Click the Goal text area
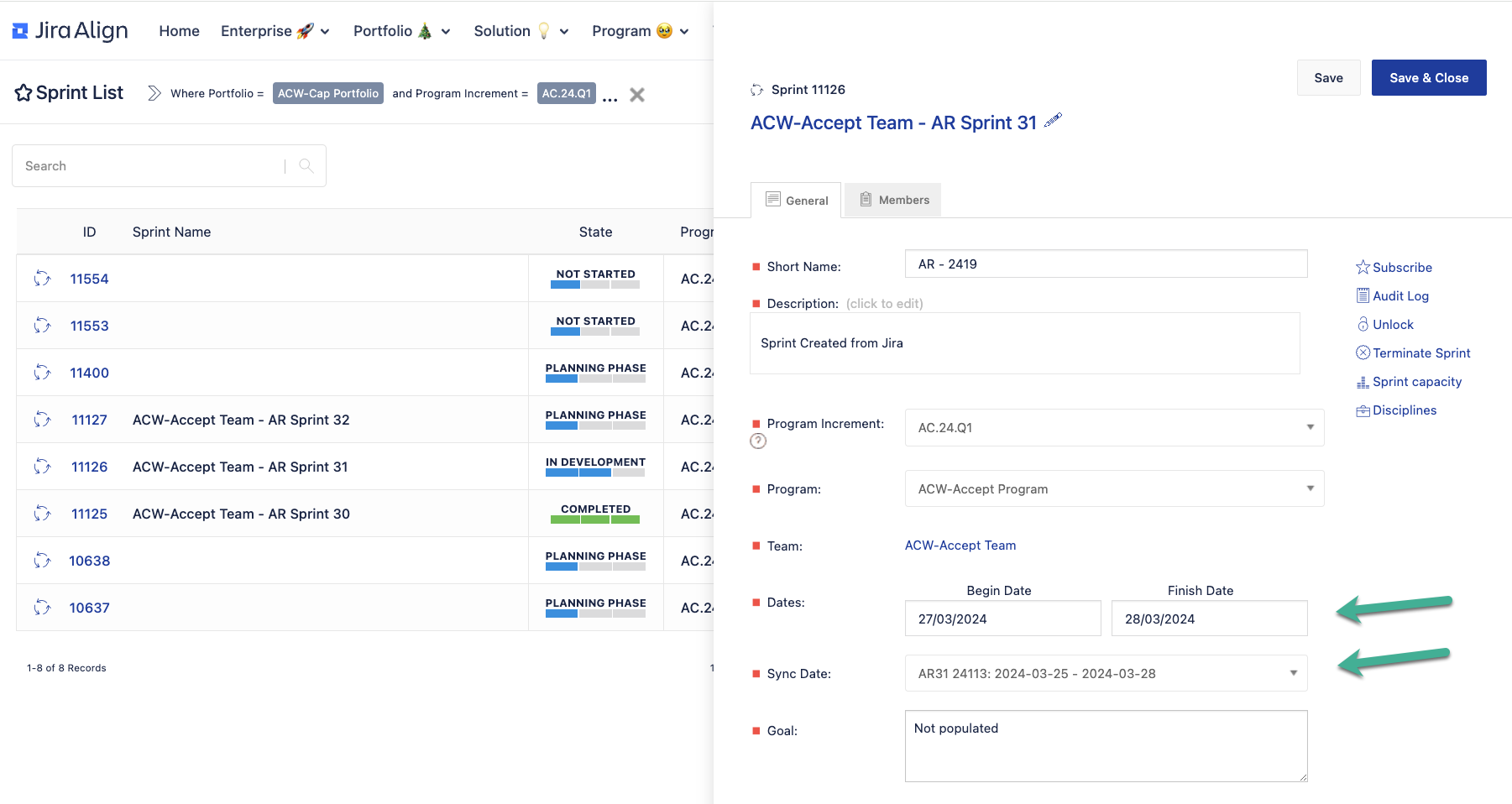The image size is (1512, 804). pyautogui.click(x=1106, y=746)
